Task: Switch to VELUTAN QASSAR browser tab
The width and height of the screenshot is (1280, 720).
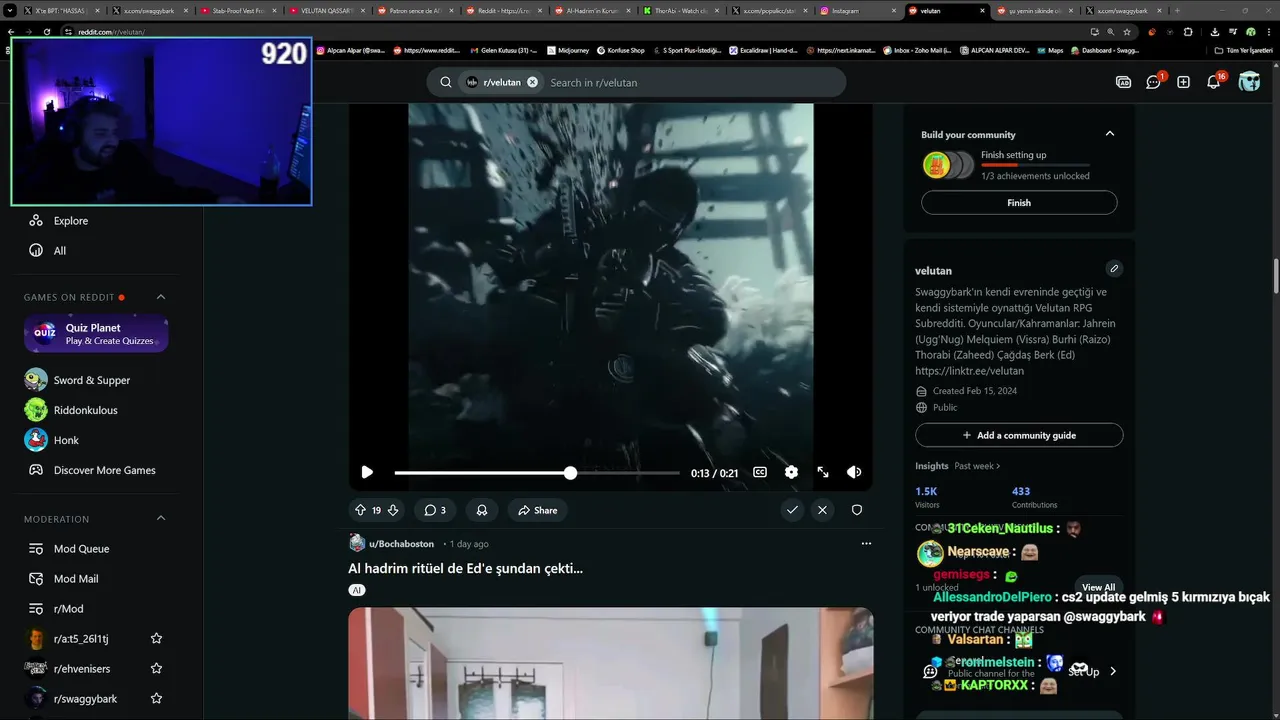Action: [325, 10]
